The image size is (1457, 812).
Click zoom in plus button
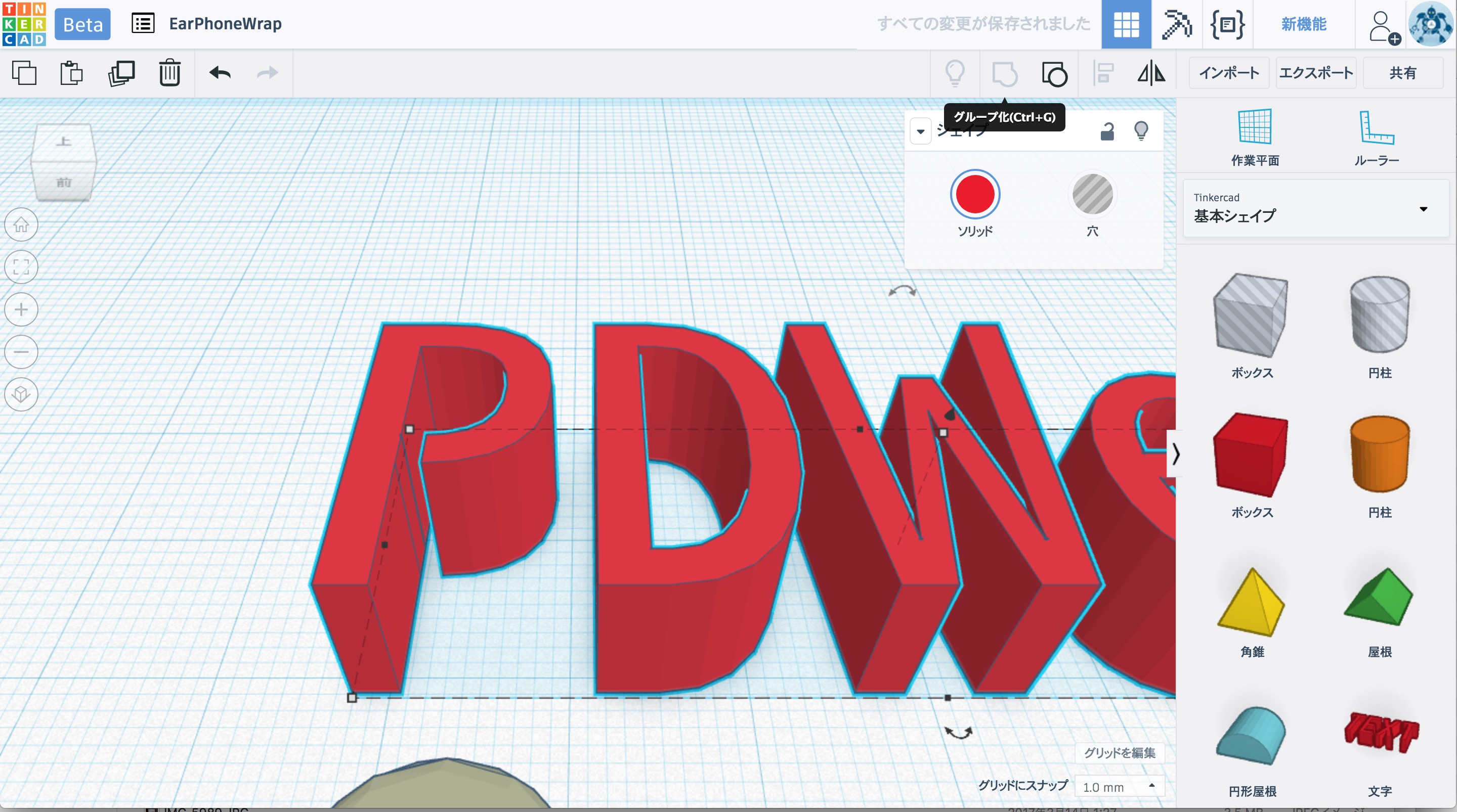click(21, 309)
